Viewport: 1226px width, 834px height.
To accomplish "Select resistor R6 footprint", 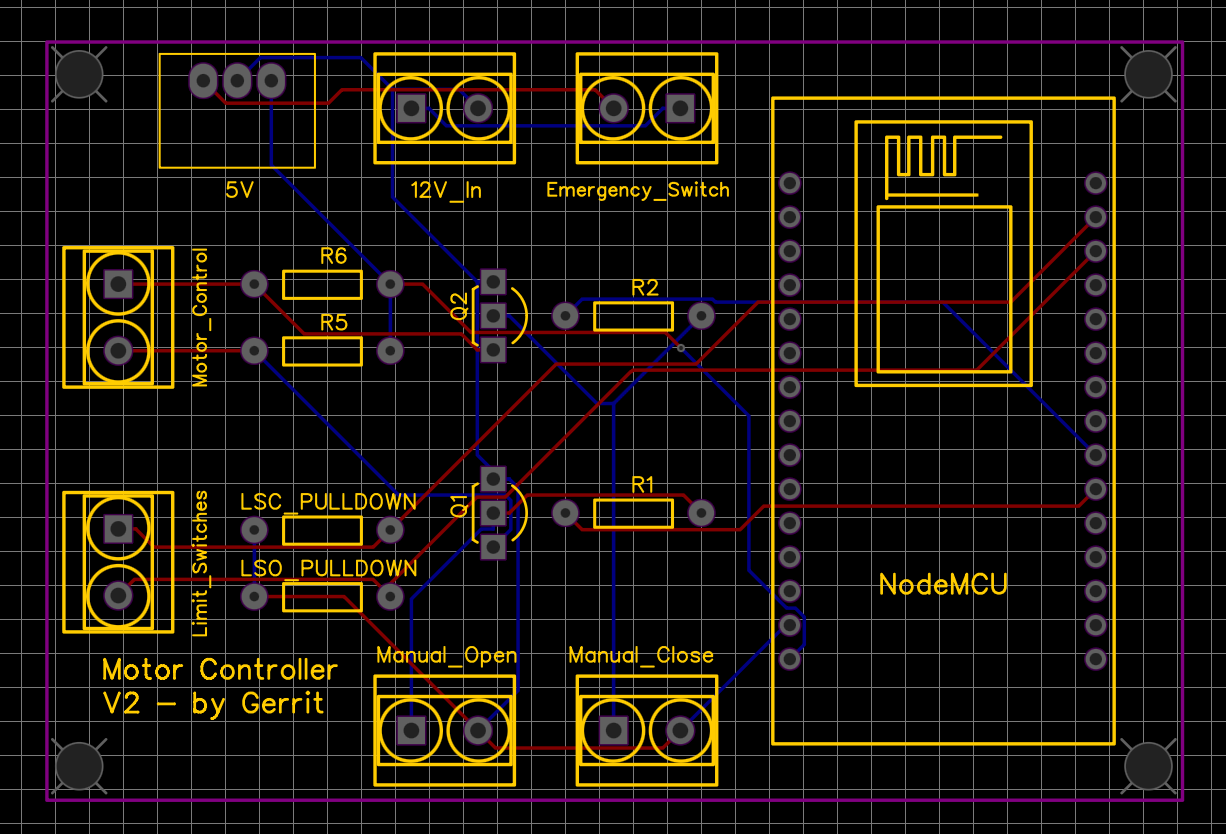I will tap(322, 284).
